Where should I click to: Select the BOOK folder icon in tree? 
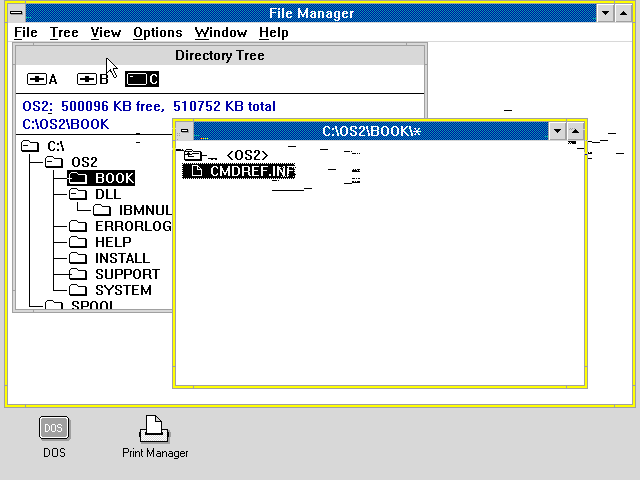pyautogui.click(x=78, y=178)
